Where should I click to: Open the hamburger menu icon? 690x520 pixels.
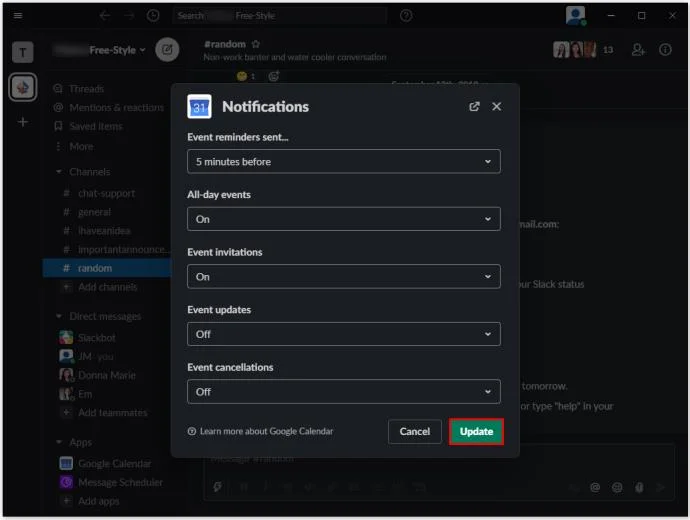click(x=18, y=15)
